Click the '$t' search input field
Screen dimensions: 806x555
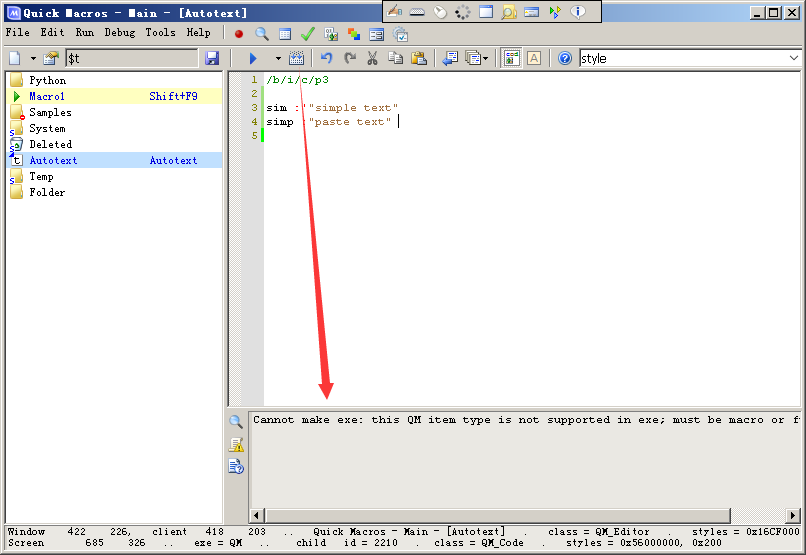tap(130, 59)
